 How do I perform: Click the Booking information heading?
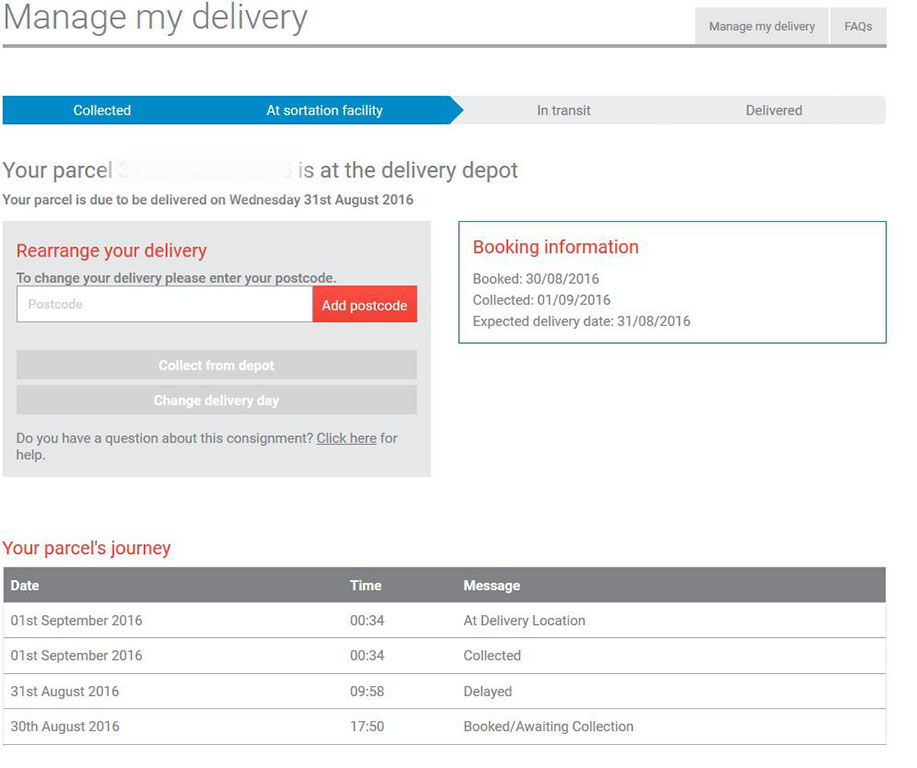[x=555, y=248]
